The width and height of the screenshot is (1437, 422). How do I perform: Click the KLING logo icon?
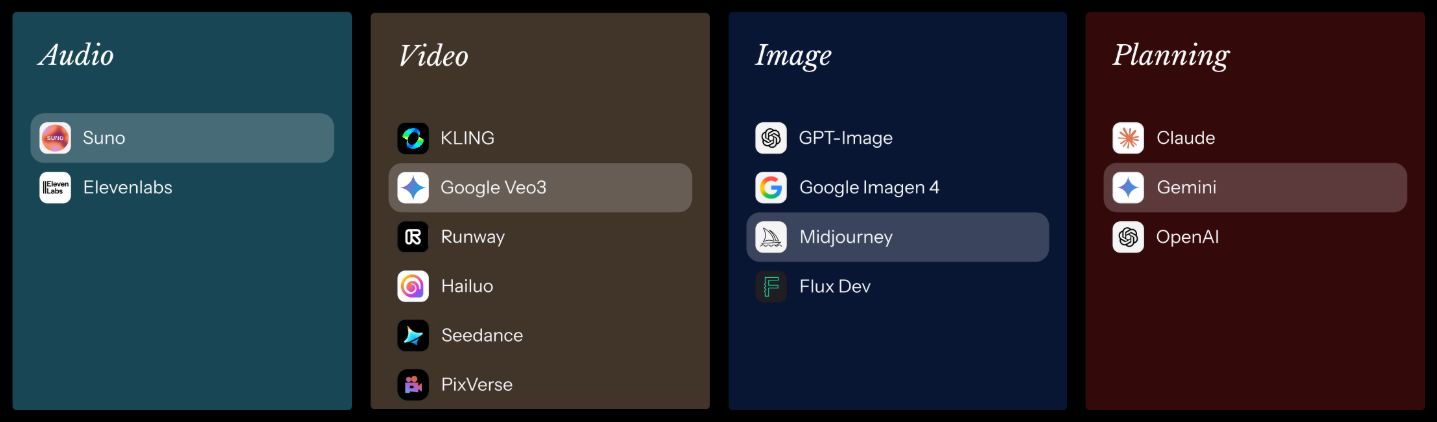pyautogui.click(x=413, y=138)
